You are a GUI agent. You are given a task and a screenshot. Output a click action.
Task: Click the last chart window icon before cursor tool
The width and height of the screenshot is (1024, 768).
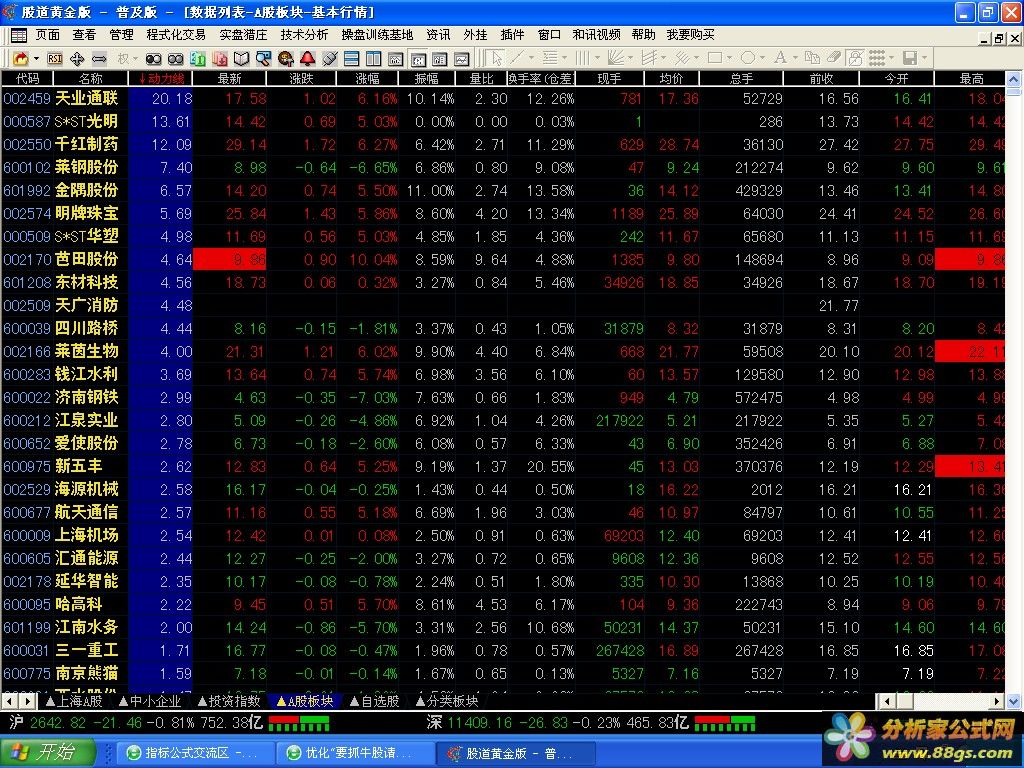click(461, 59)
